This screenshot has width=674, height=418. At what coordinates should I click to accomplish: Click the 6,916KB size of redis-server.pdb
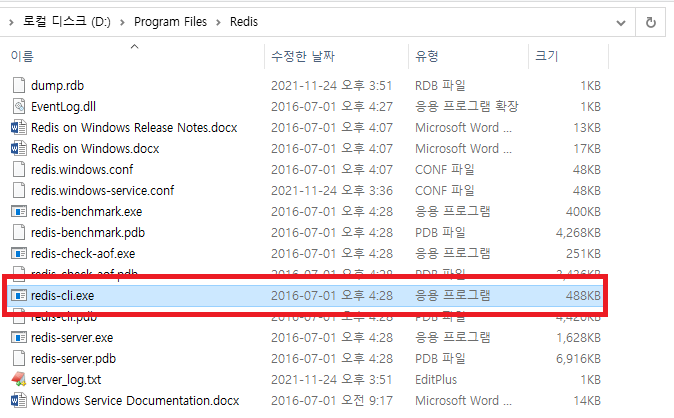coord(578,359)
